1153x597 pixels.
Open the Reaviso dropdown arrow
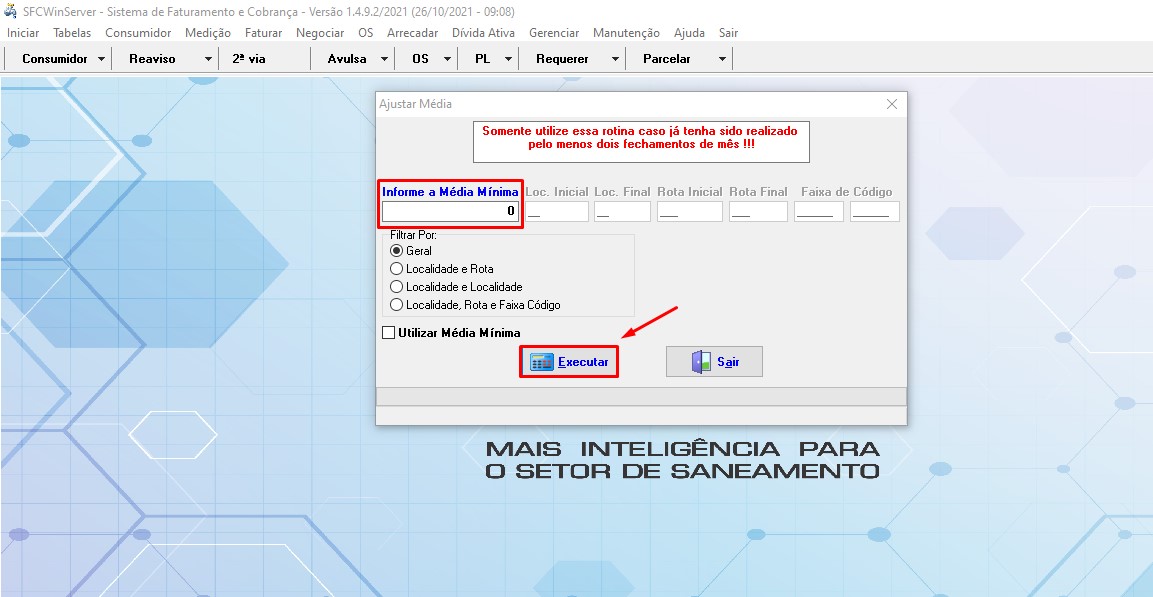pos(208,59)
